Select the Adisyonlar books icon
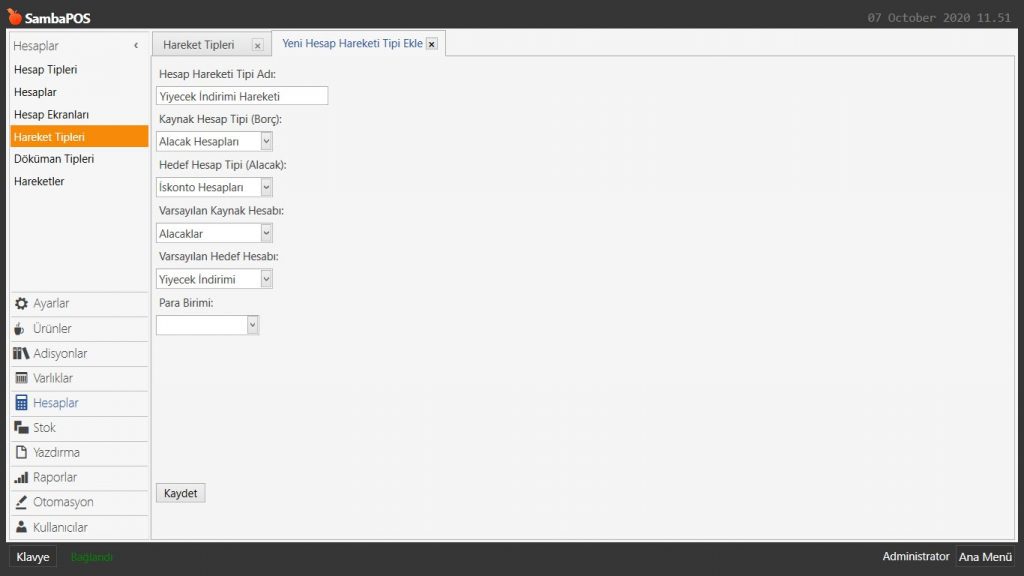 [x=21, y=354]
